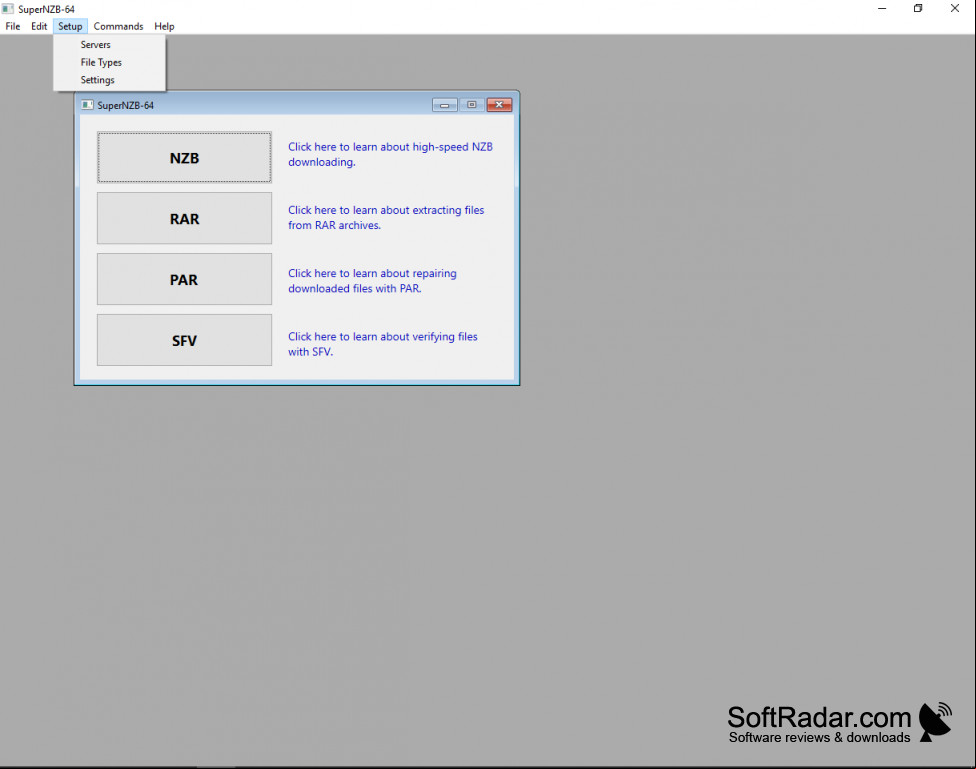Click the RAR button
Screen dimensions: 976x769
184,219
